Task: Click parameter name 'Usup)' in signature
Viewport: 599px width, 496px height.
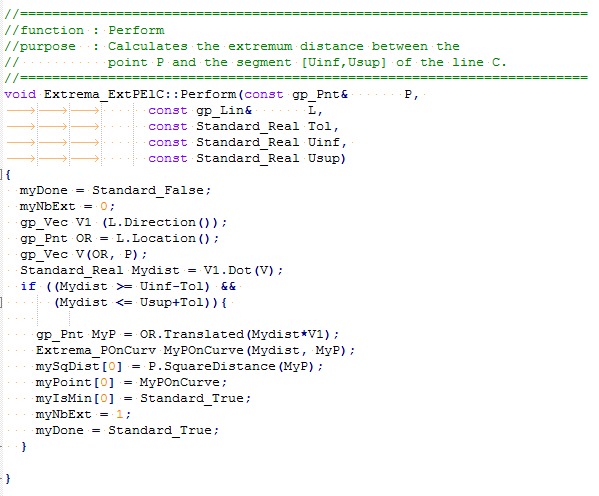Action: [x=327, y=158]
